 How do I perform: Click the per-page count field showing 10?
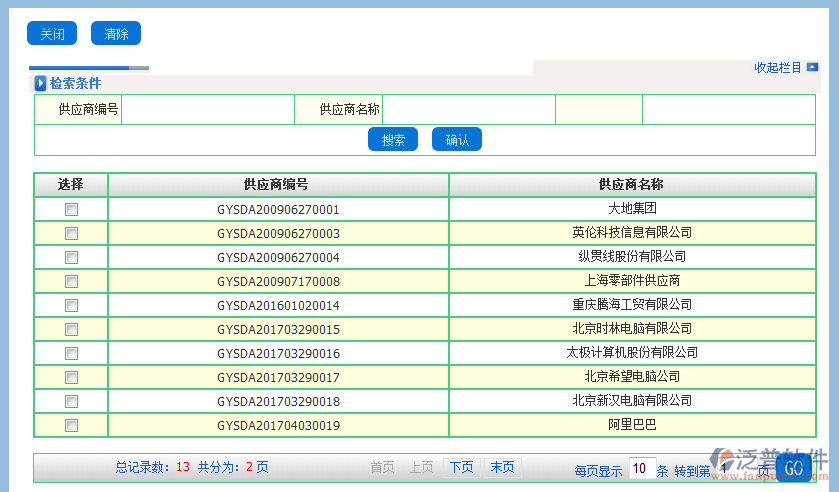[x=642, y=469]
